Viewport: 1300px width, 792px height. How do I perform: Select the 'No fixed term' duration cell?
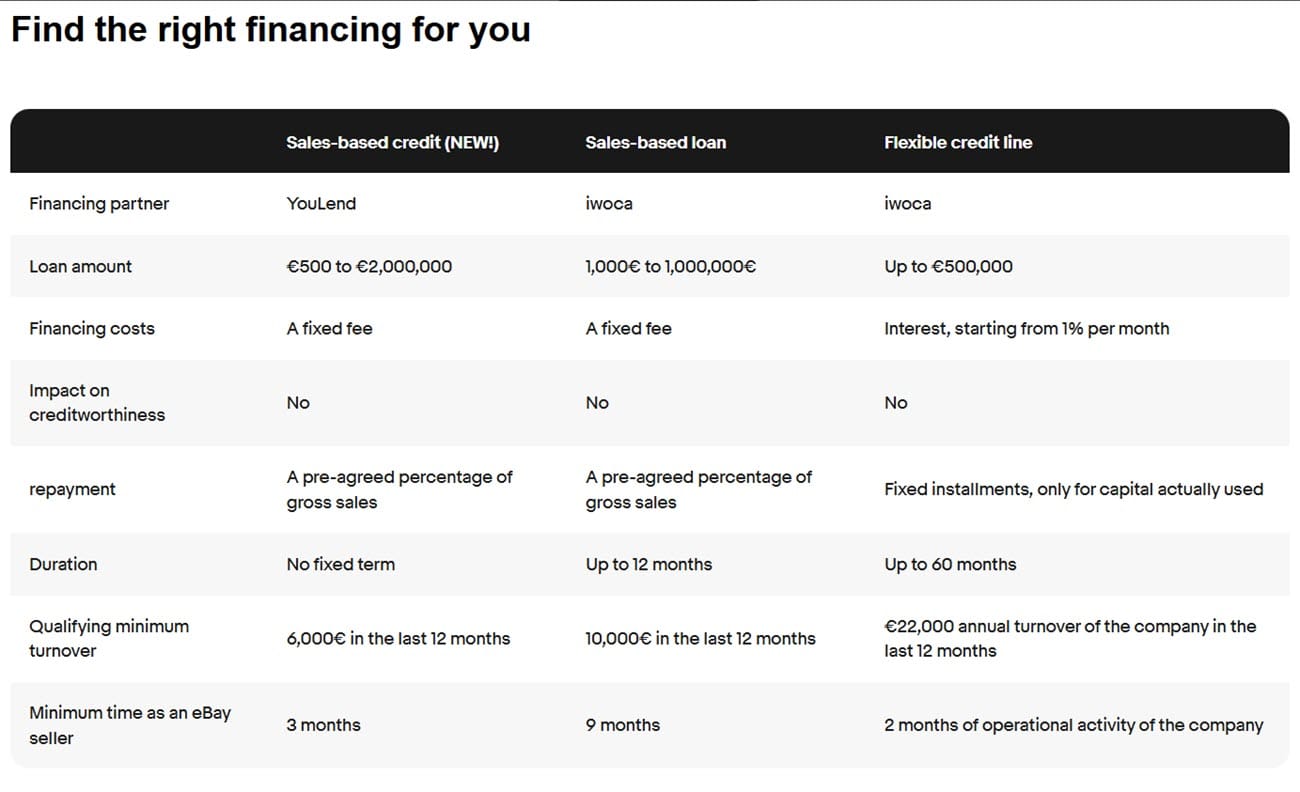tap(340, 565)
